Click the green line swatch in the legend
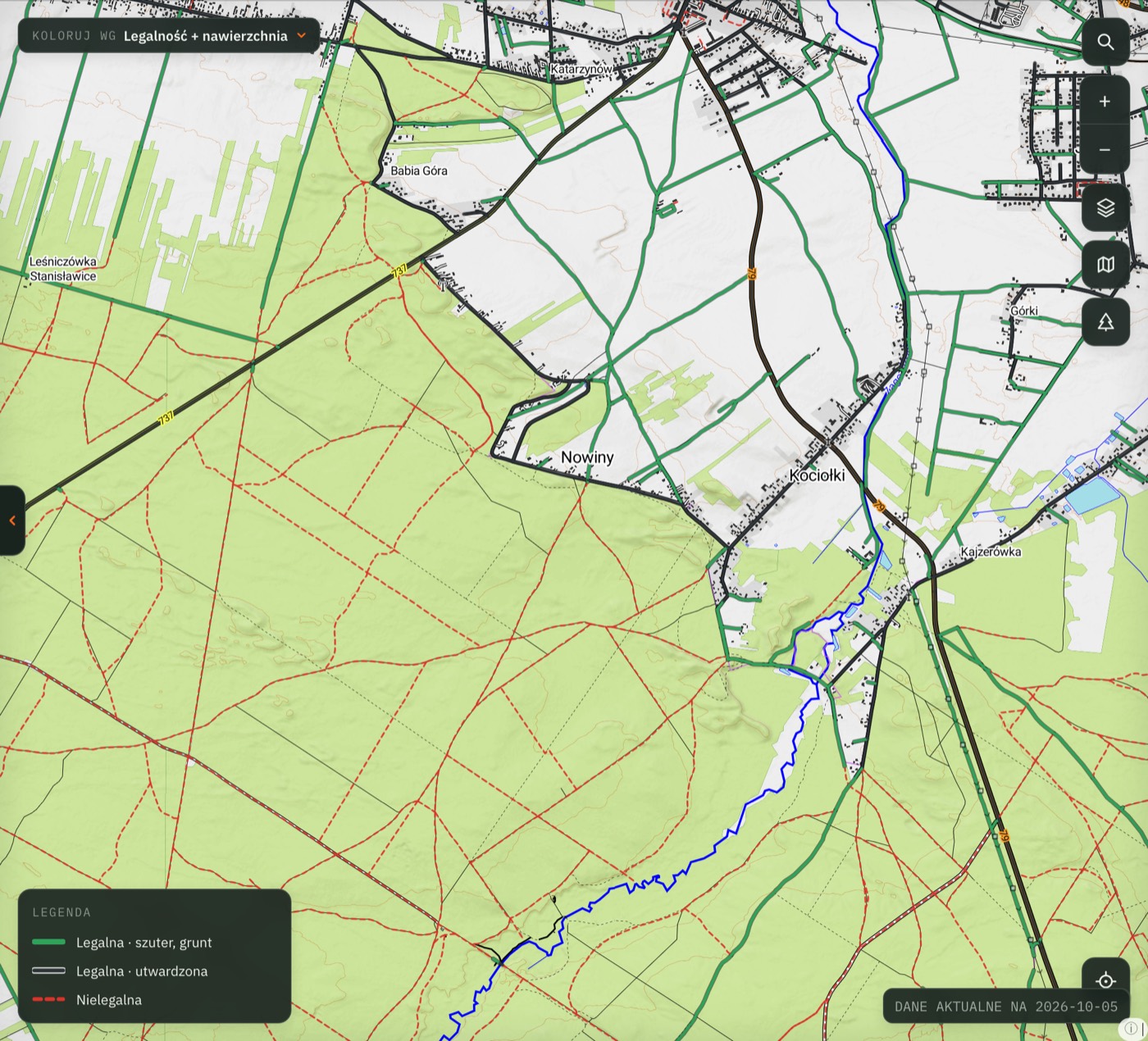The width and height of the screenshot is (1148, 1041). coord(48,943)
